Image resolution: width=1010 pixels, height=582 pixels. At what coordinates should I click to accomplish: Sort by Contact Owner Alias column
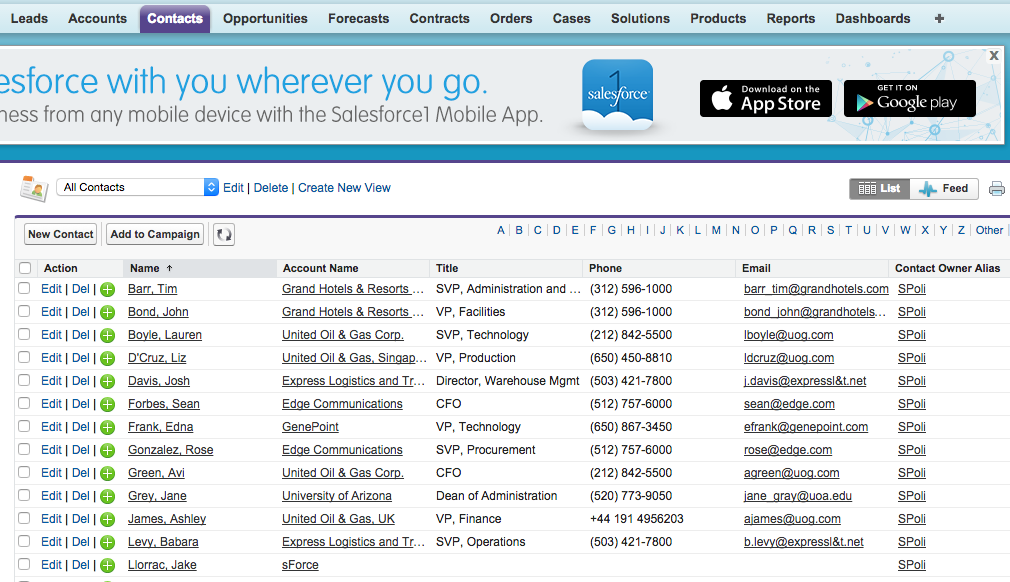pyautogui.click(x=947, y=268)
